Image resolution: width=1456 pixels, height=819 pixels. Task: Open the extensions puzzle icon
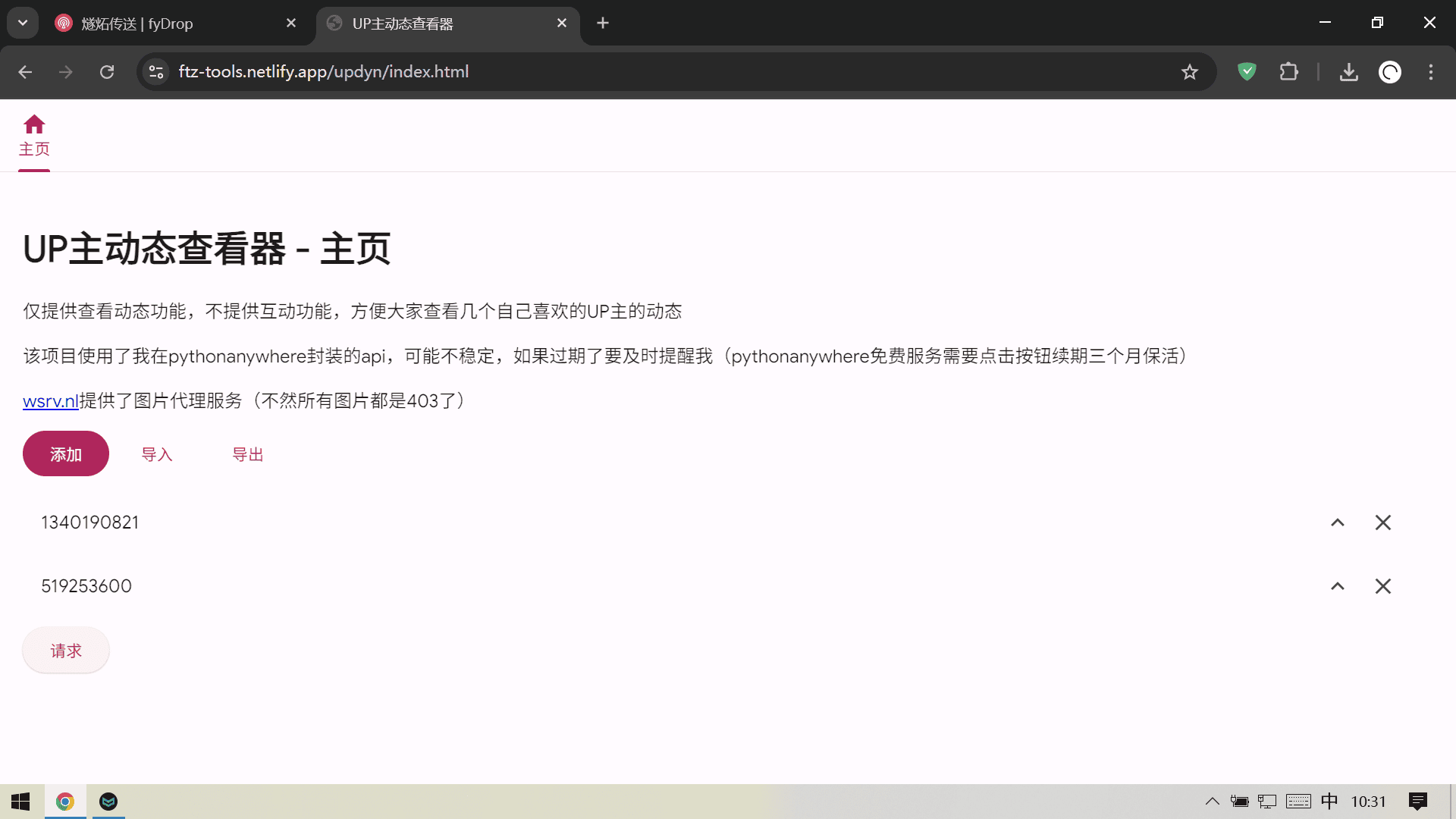pos(1288,72)
